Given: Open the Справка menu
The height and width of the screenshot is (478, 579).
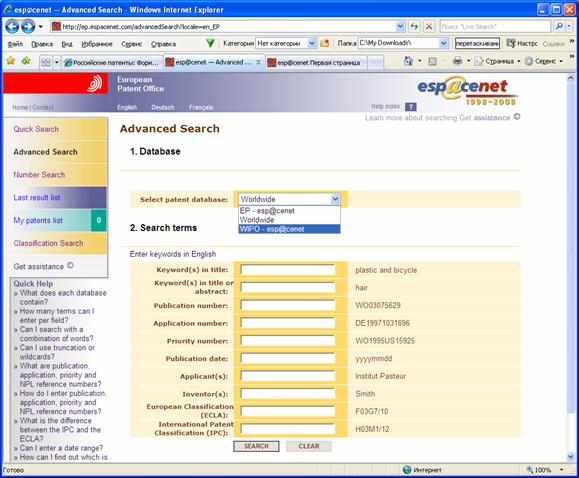Looking at the screenshot, I should (x=163, y=44).
